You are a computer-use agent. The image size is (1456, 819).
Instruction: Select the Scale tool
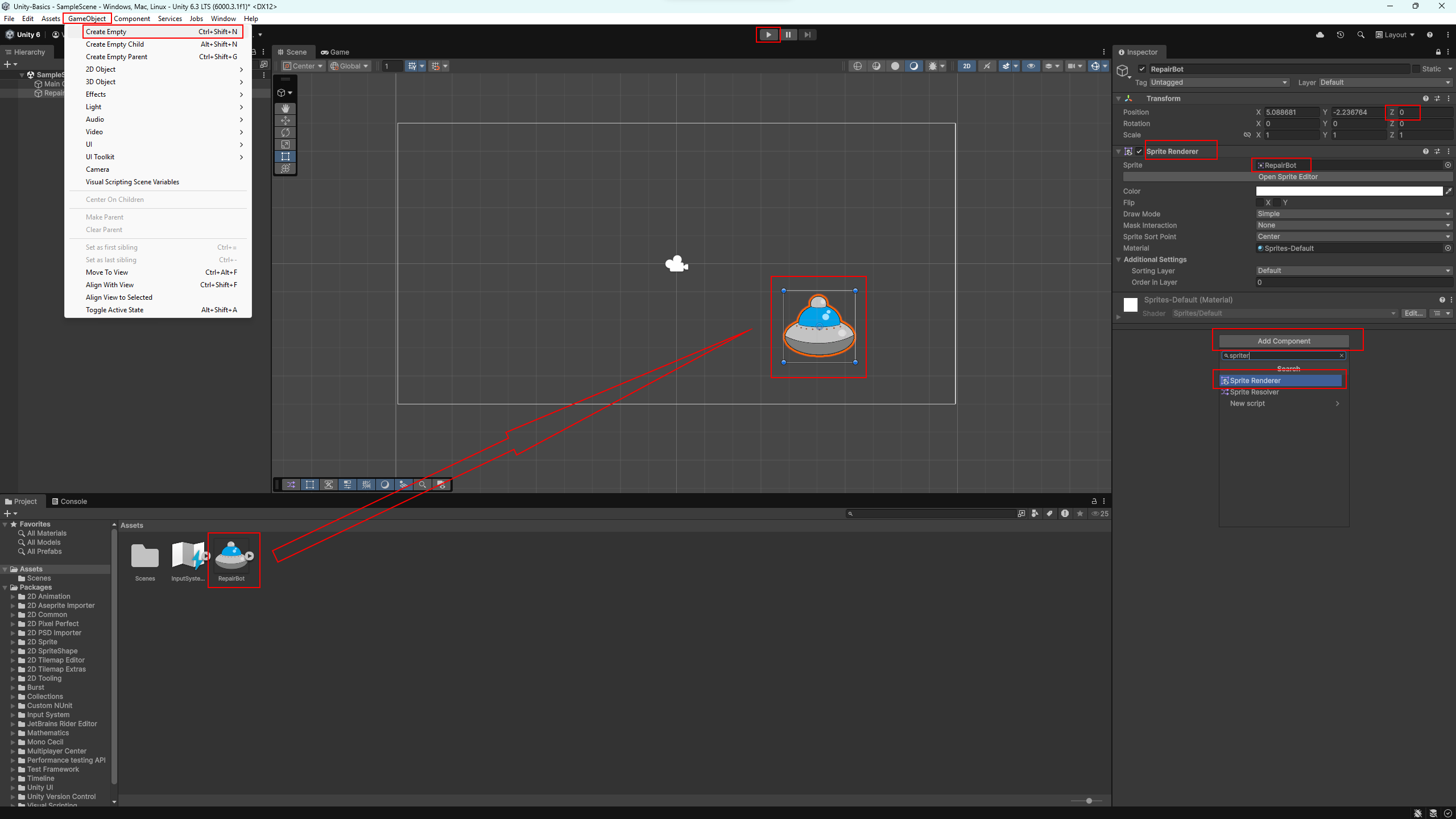coord(286,144)
